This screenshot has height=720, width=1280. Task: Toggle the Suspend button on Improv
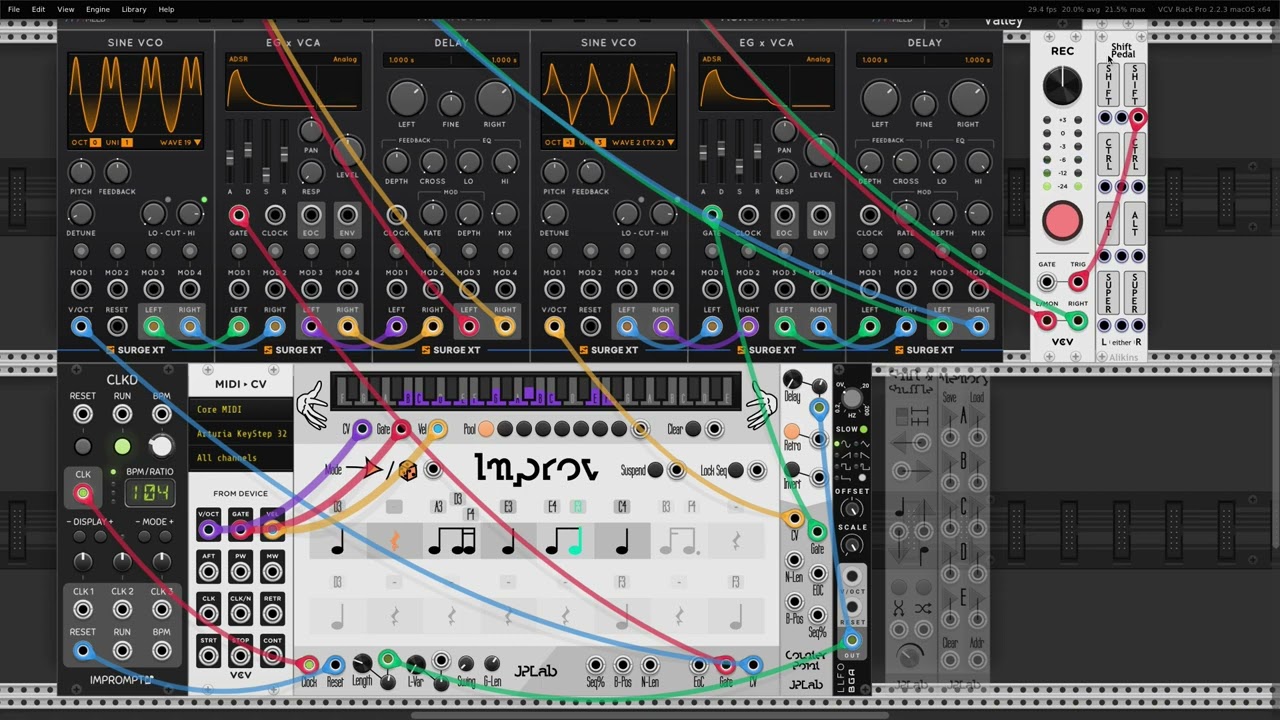tap(654, 470)
